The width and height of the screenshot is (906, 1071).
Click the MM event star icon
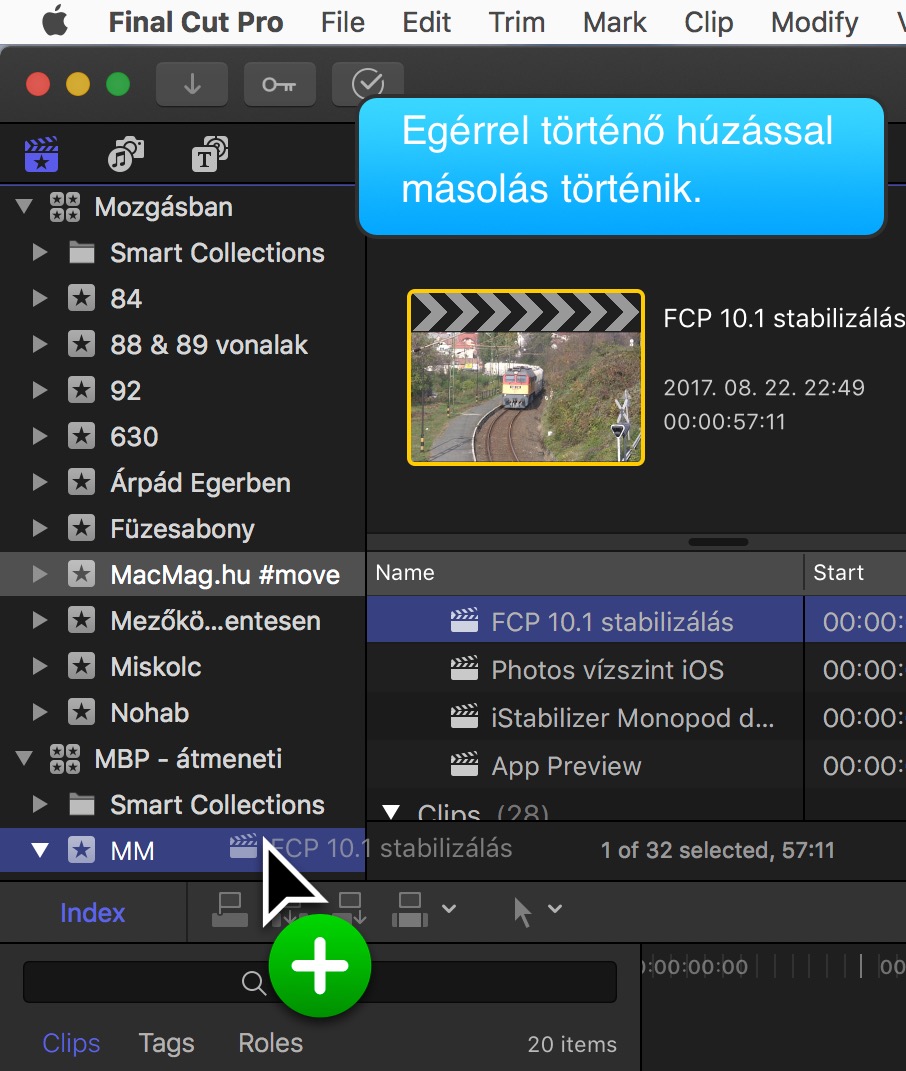click(x=81, y=850)
